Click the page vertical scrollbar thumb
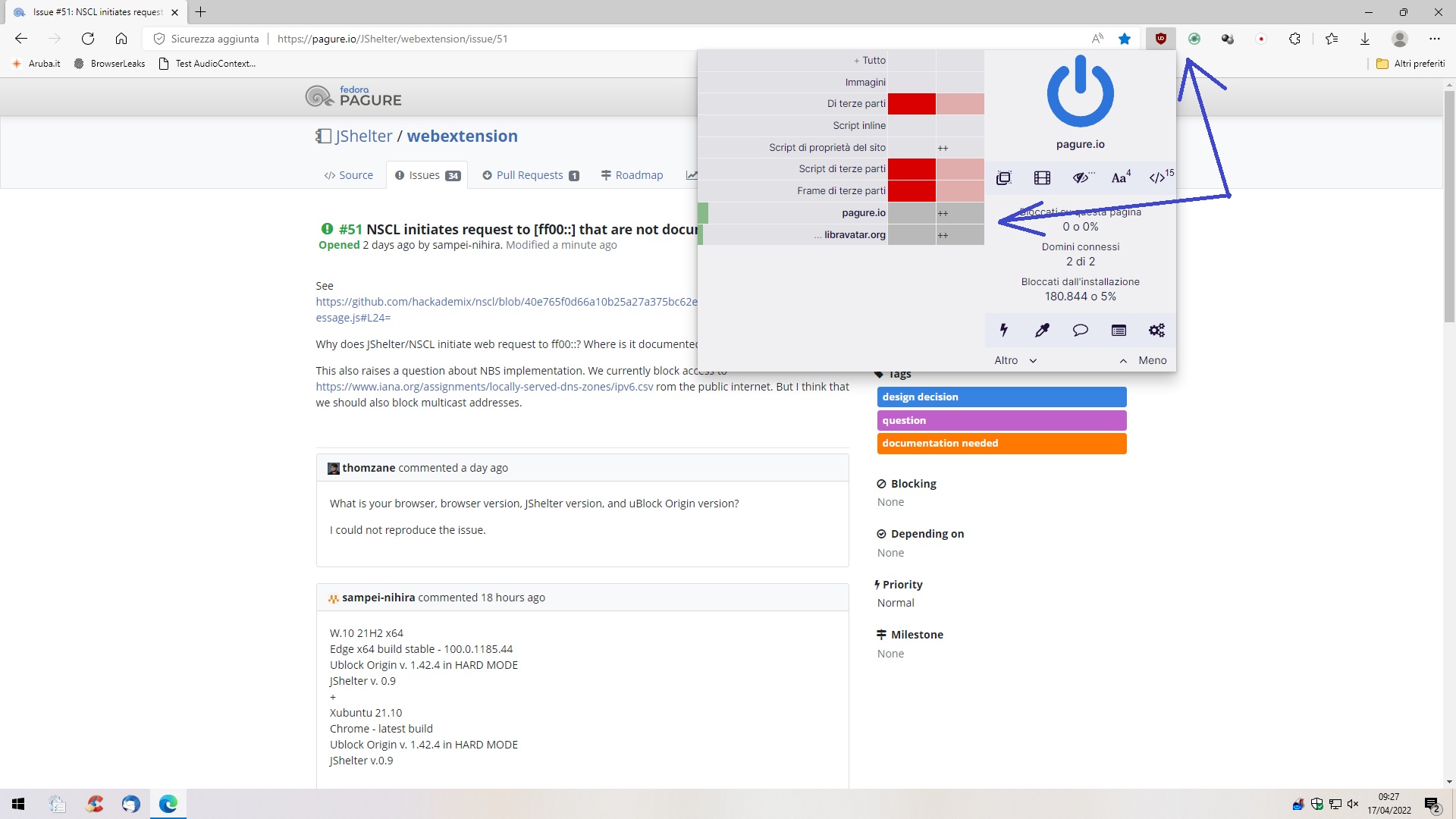 pos(1449,205)
